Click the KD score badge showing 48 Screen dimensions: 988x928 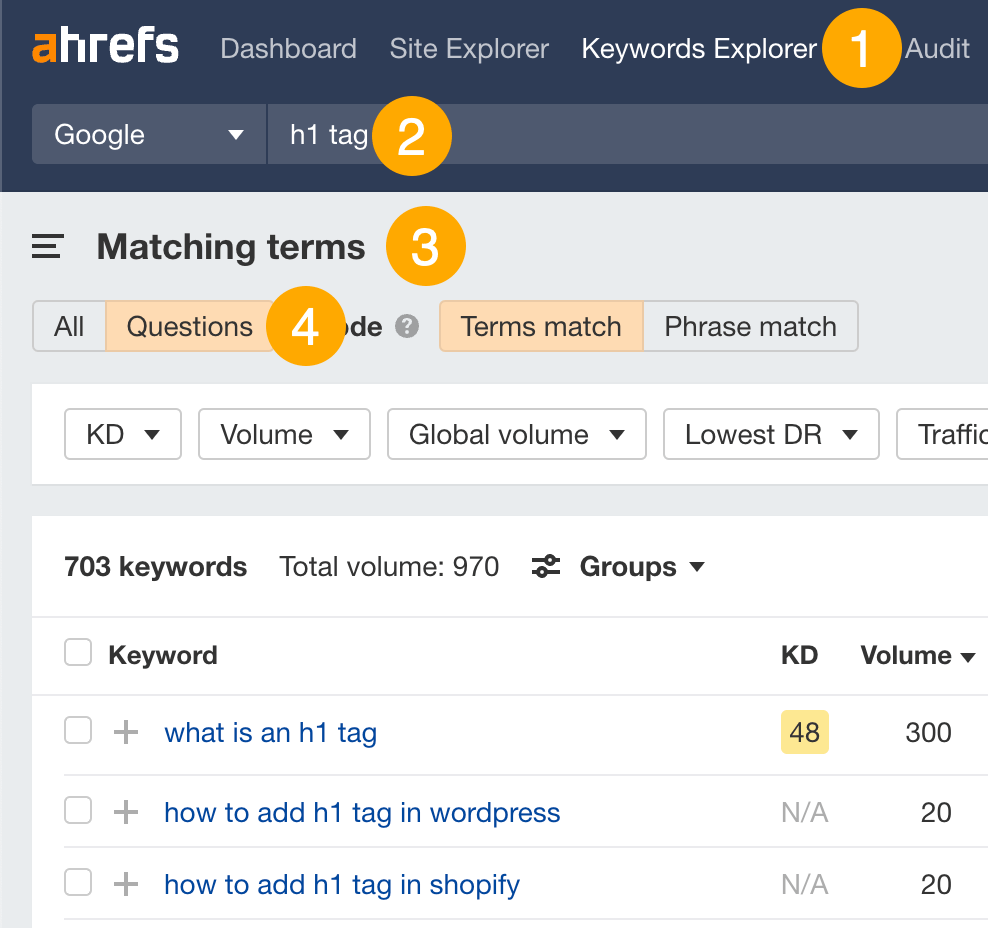tap(804, 731)
